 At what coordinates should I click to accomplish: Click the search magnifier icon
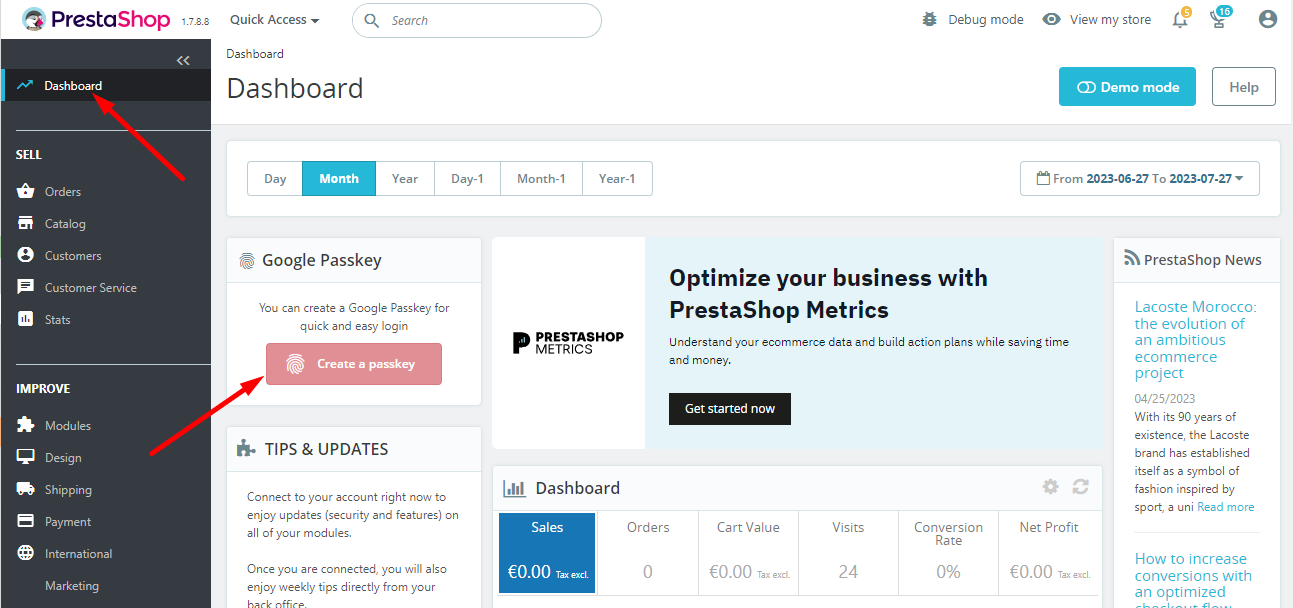tap(372, 20)
